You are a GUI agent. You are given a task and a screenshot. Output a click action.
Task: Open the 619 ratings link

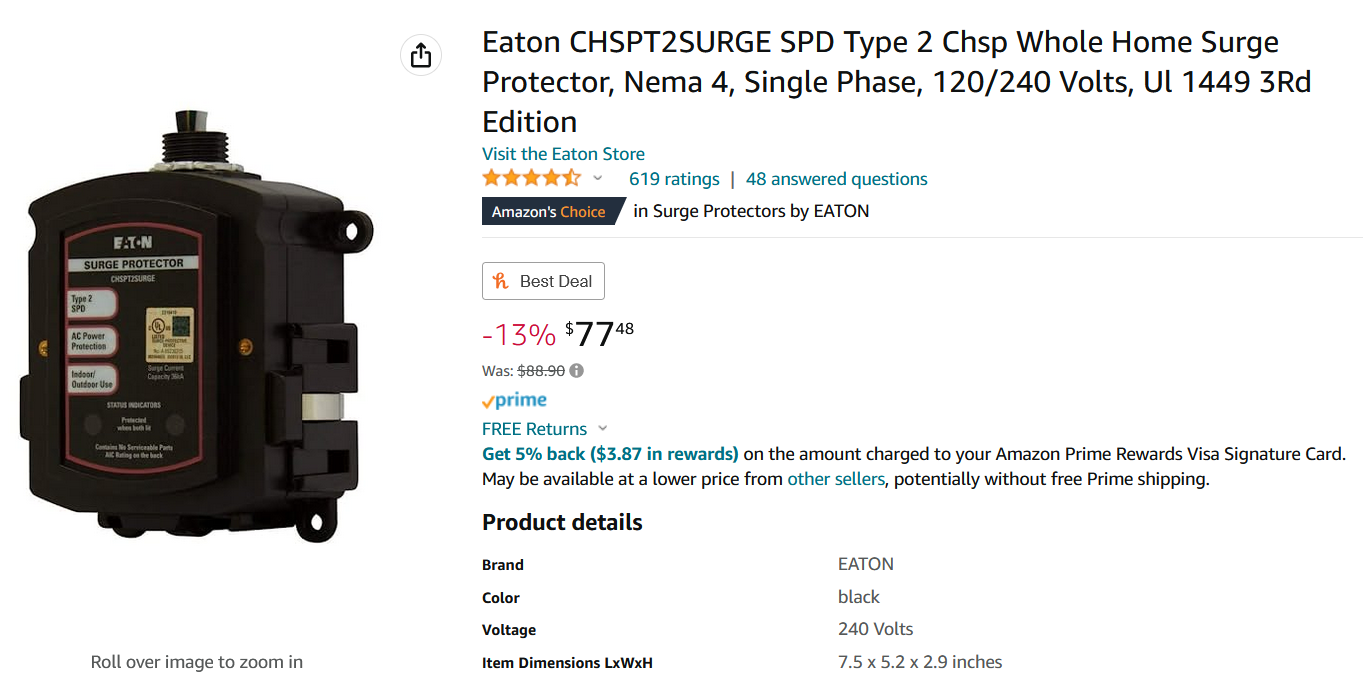(674, 179)
